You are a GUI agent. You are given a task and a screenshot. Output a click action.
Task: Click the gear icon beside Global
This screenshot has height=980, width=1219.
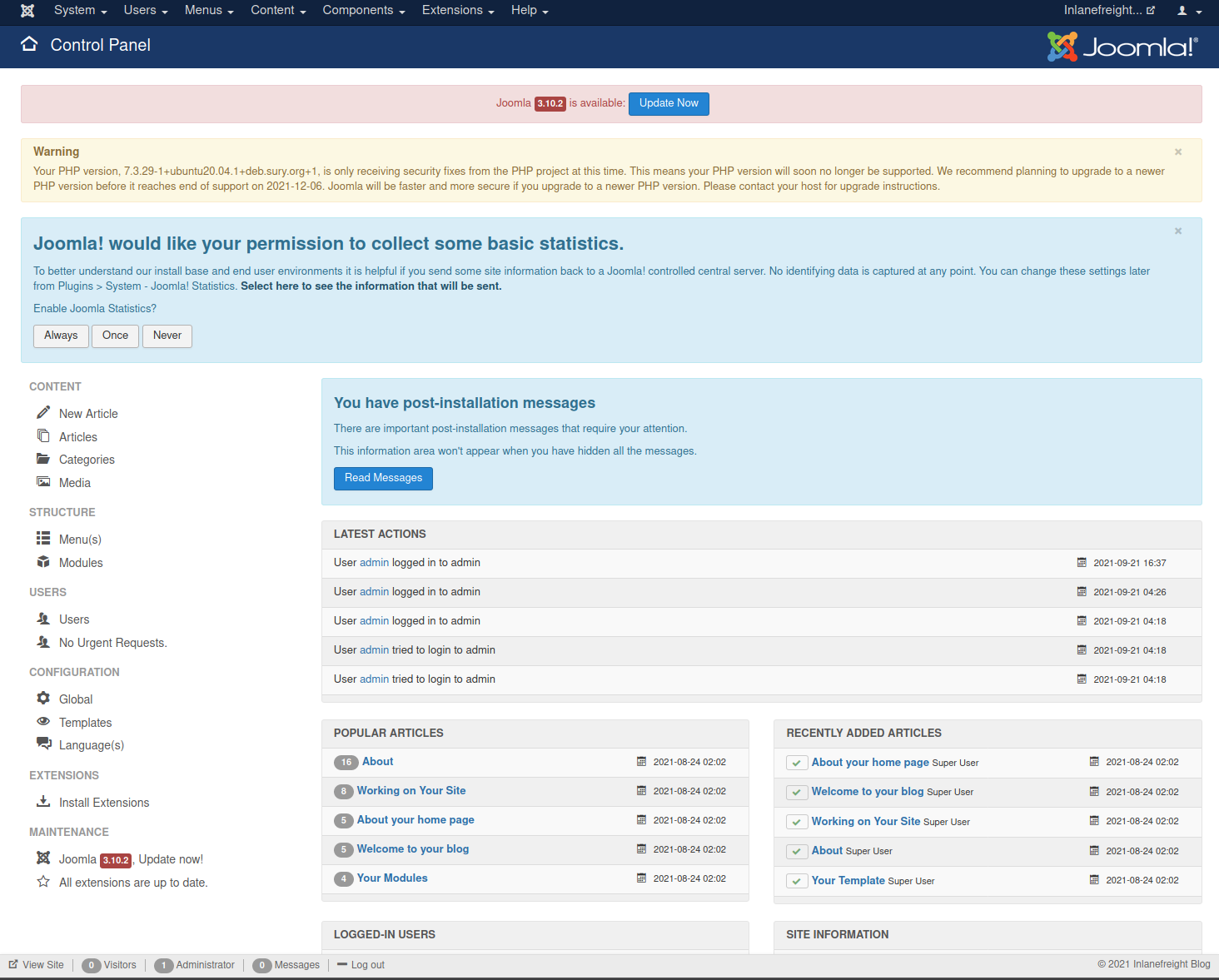pyautogui.click(x=43, y=699)
